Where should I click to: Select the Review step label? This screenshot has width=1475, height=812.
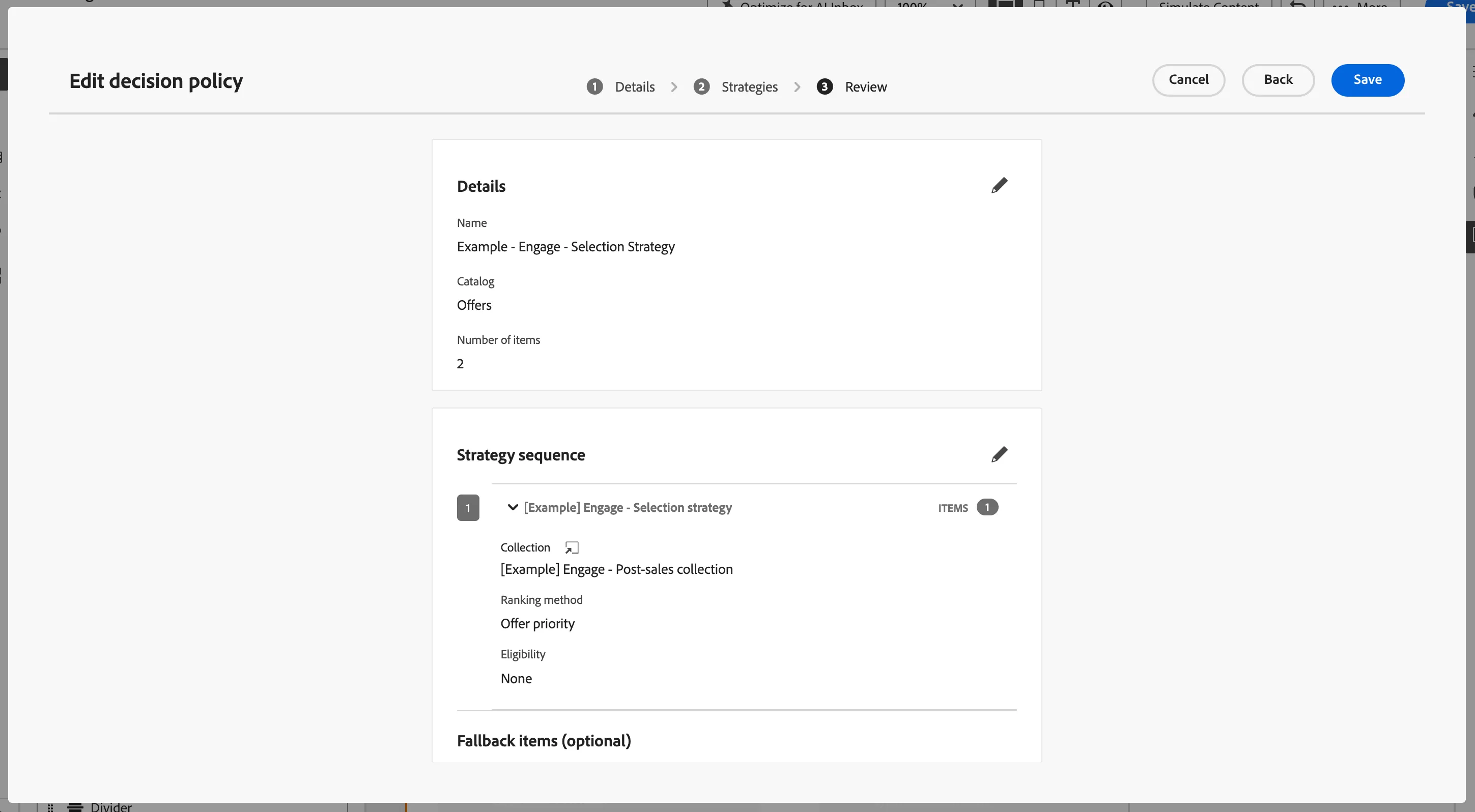(x=866, y=87)
